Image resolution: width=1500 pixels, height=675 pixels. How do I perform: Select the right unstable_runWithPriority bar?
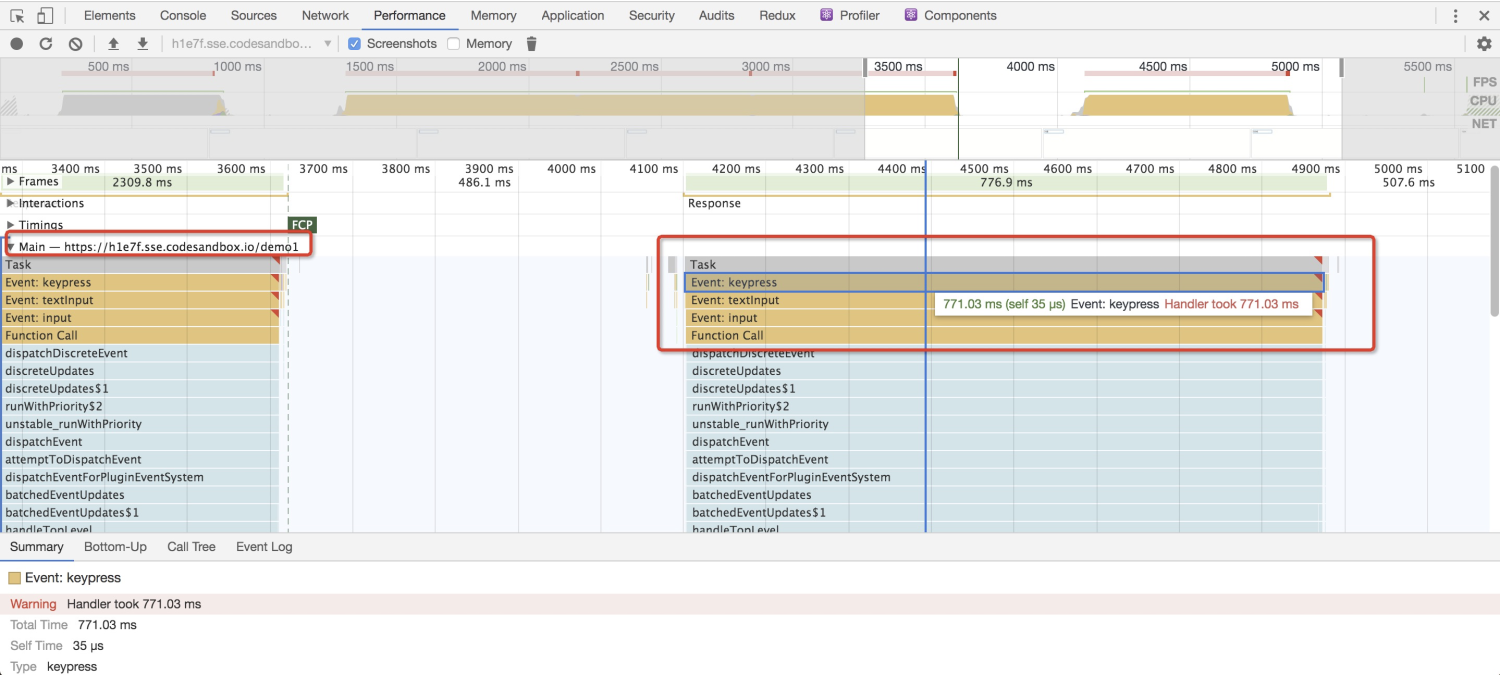[1004, 424]
